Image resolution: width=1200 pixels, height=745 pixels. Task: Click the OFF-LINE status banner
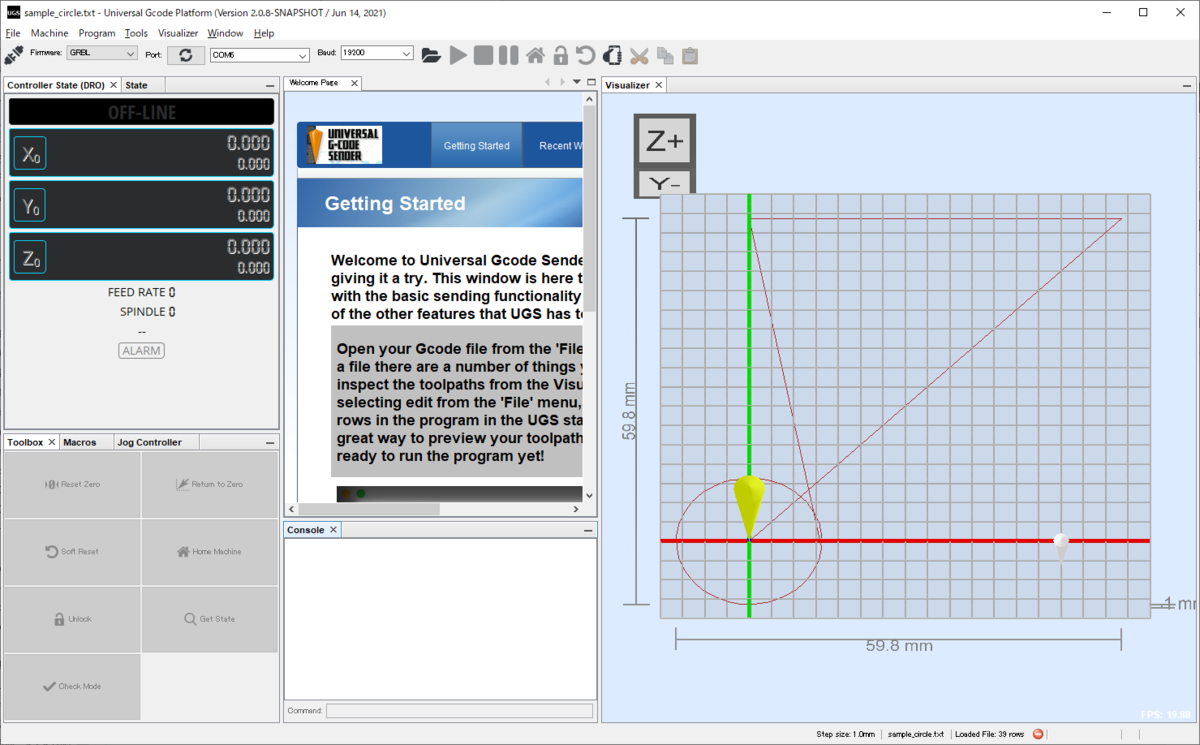click(x=141, y=112)
